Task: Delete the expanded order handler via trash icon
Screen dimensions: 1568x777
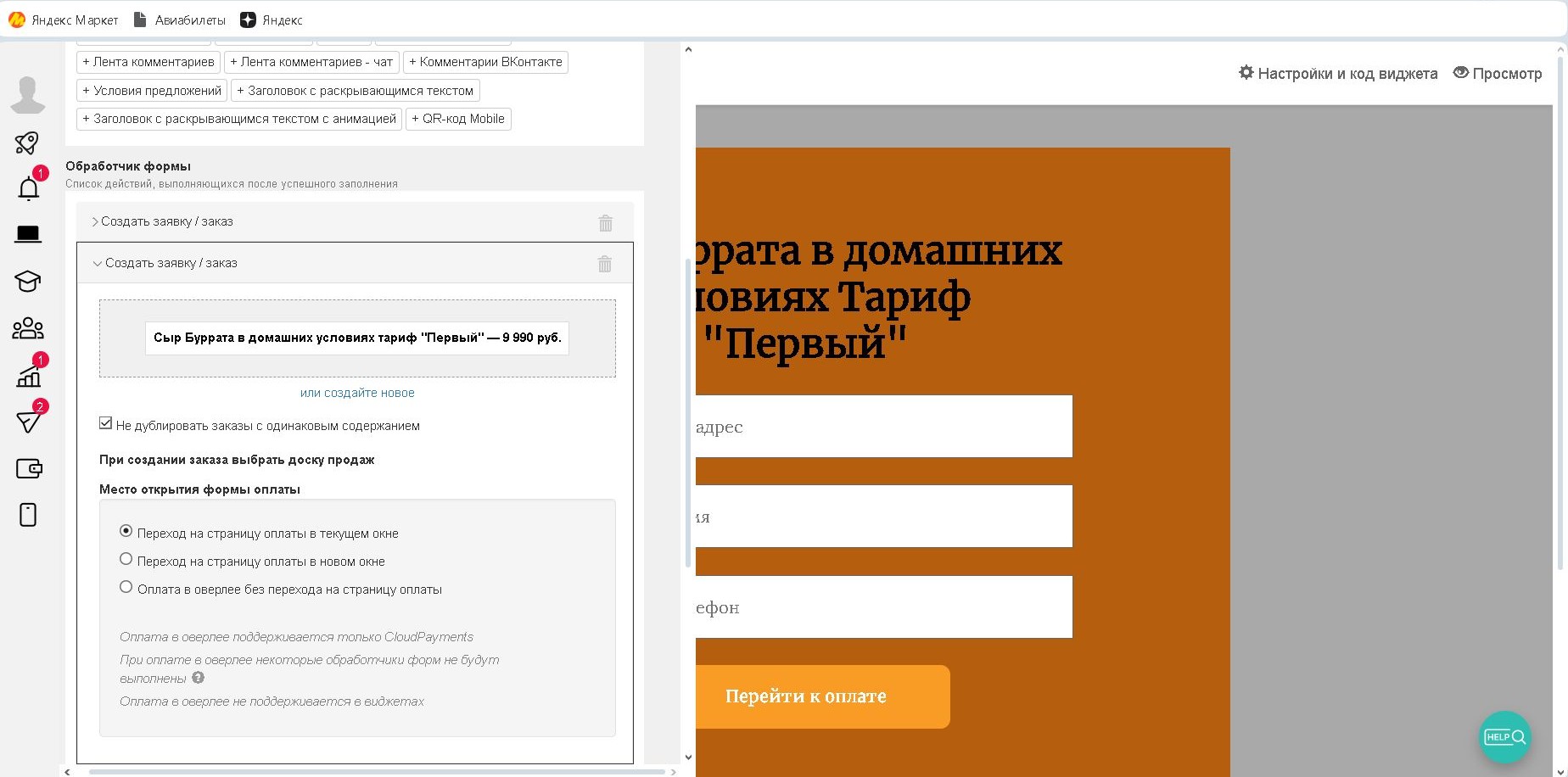Action: [604, 264]
